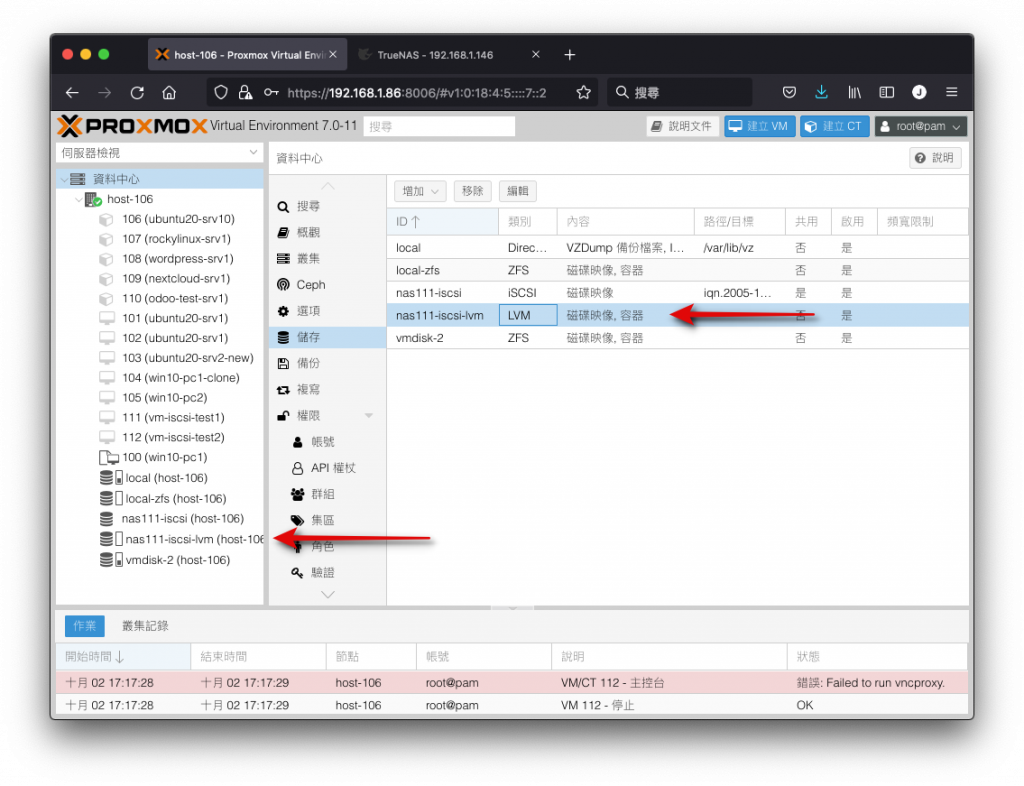
Task: Focus Proxmox header search field
Action: 440,126
